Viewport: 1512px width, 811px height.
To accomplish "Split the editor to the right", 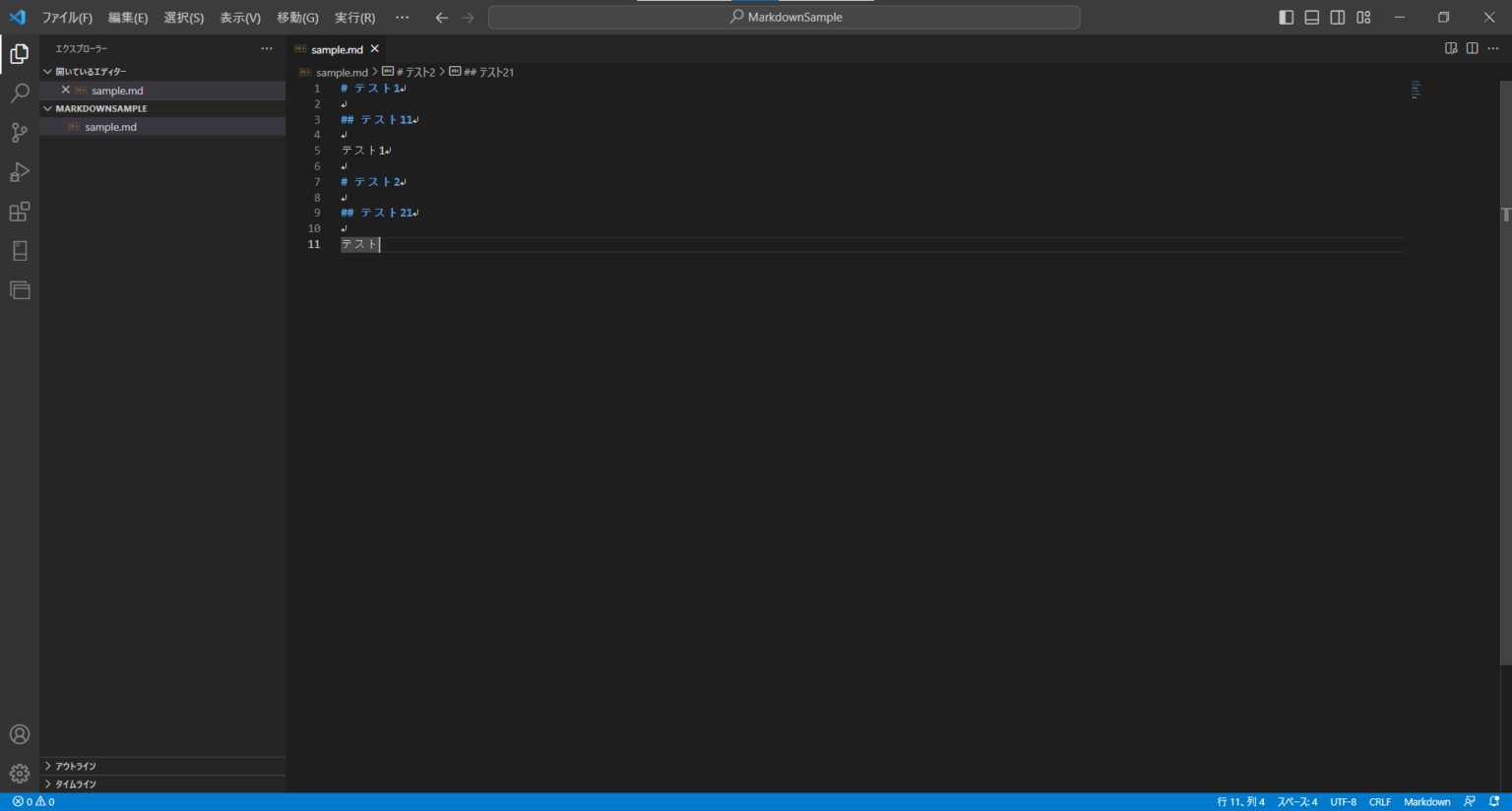I will coord(1473,48).
